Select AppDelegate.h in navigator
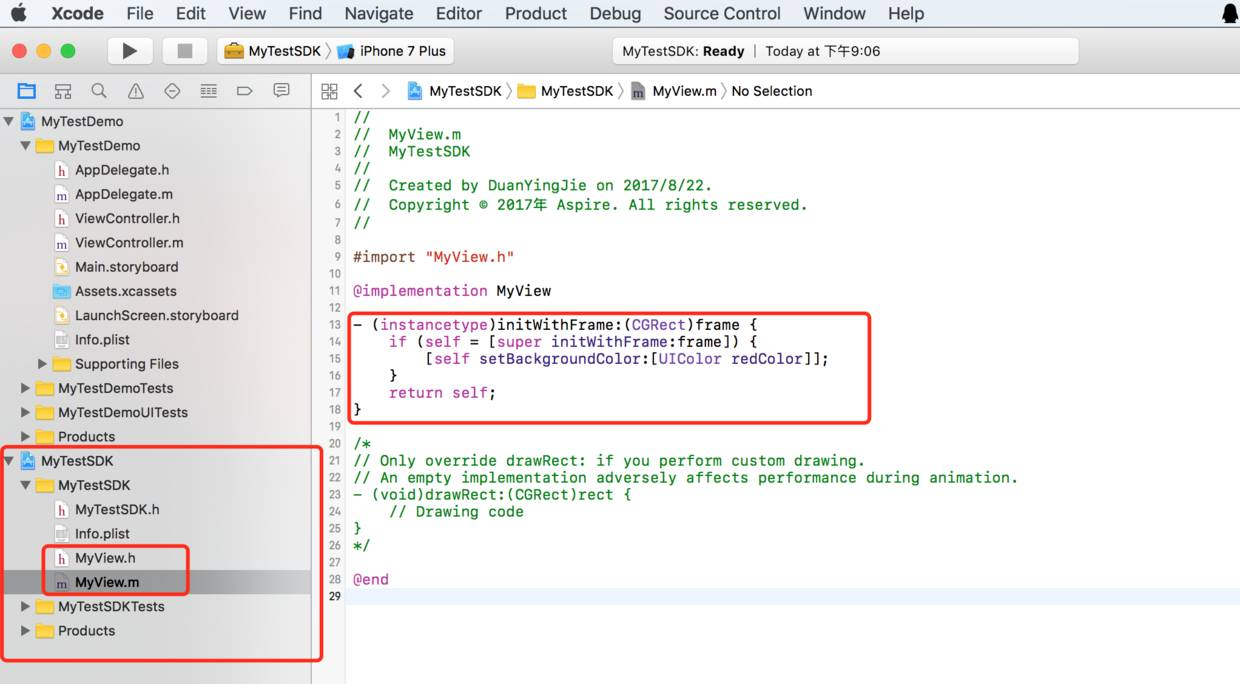 (x=122, y=170)
